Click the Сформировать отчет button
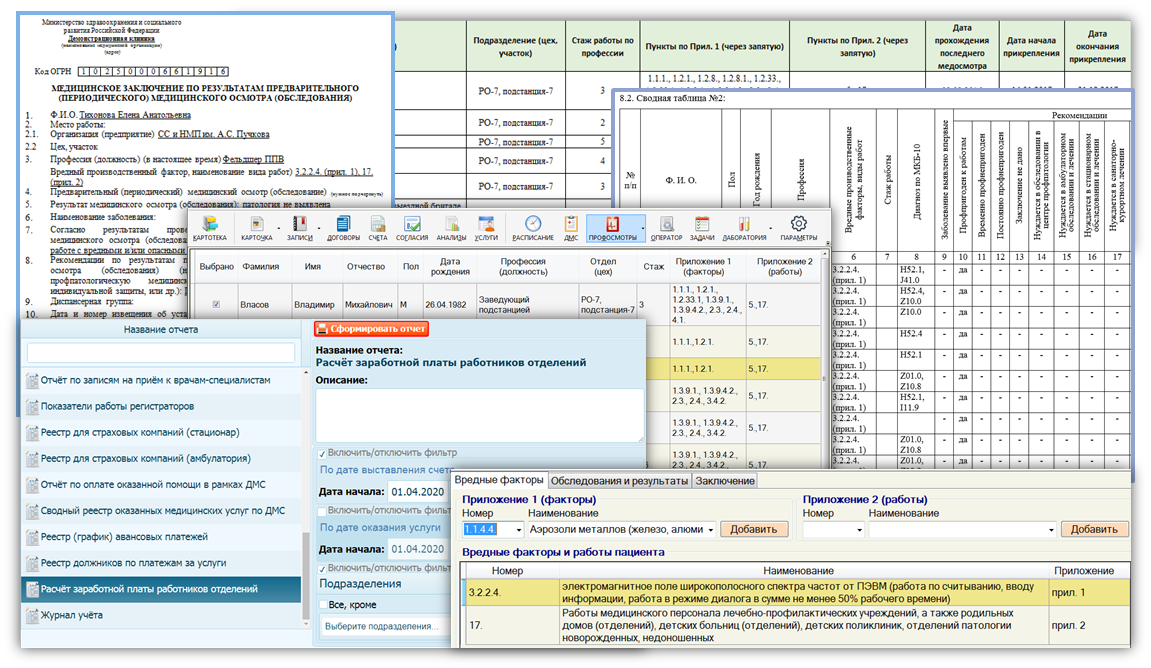 [371, 328]
